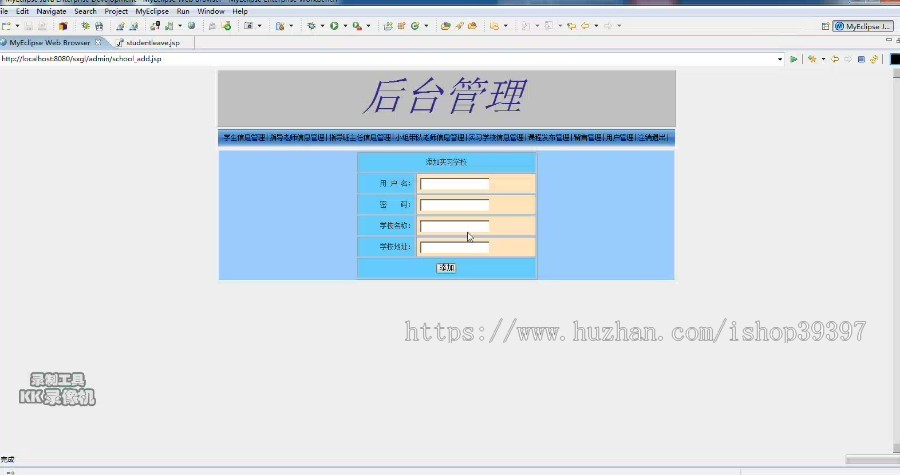Open the 小组带队老师信息管理 navigation link
900x475 pixels.
click(x=430, y=138)
